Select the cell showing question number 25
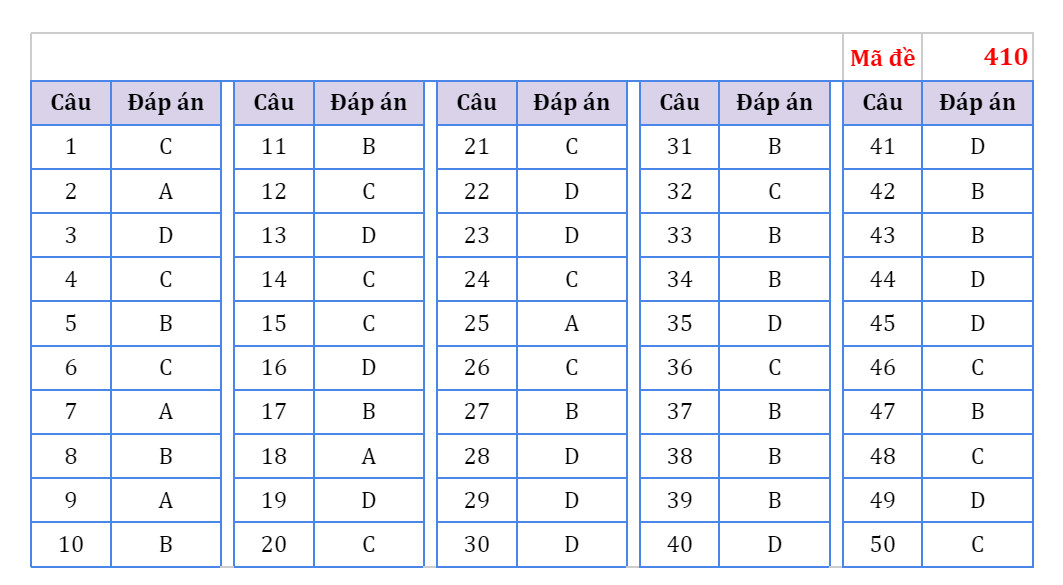The height and width of the screenshot is (585, 1063). tap(477, 323)
